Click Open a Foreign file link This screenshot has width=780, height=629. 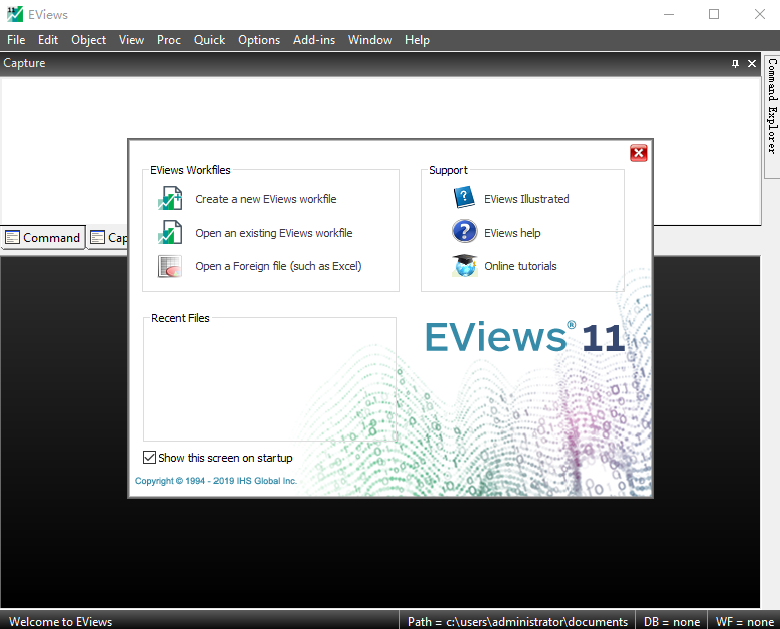(x=278, y=266)
